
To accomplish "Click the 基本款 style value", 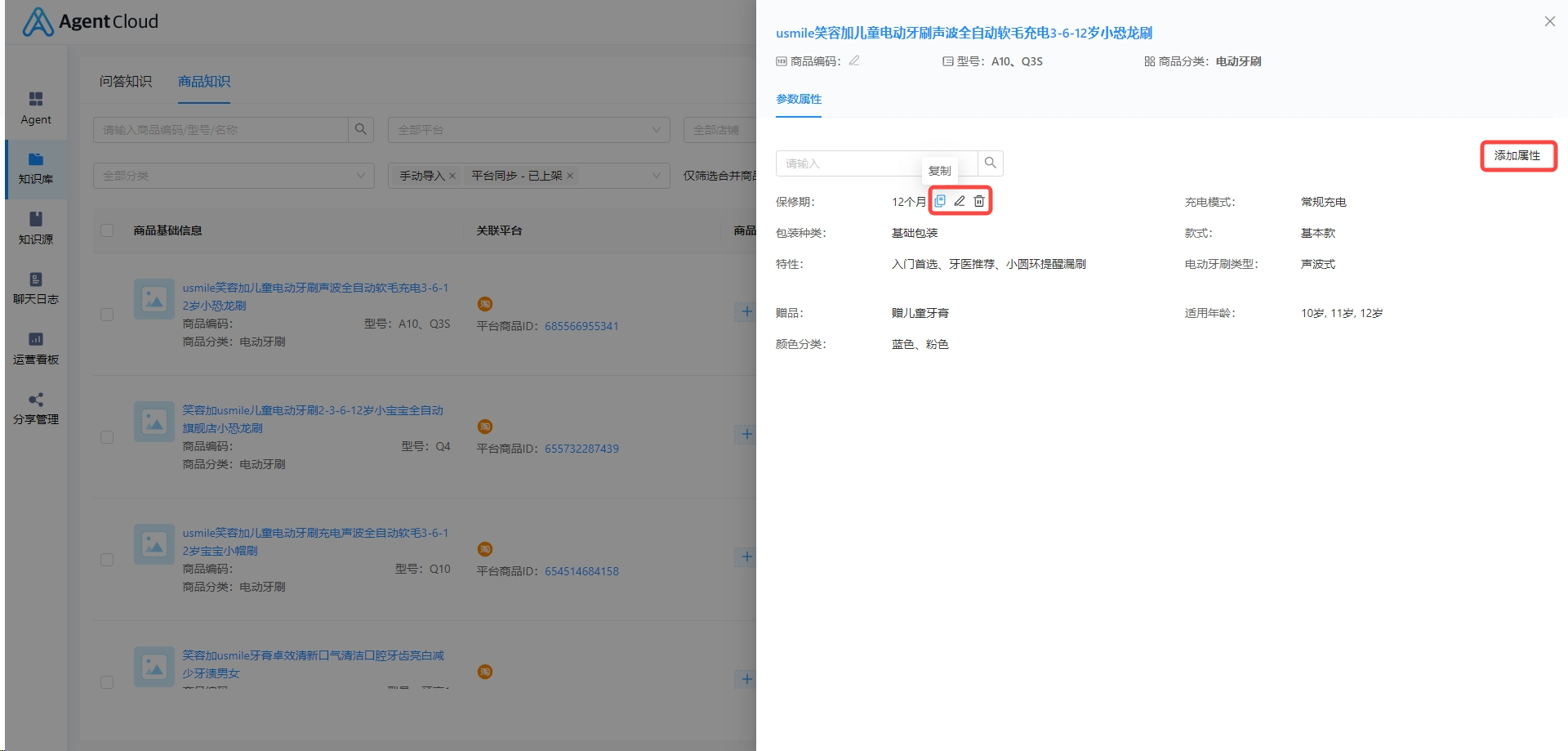I will click(x=1318, y=233).
